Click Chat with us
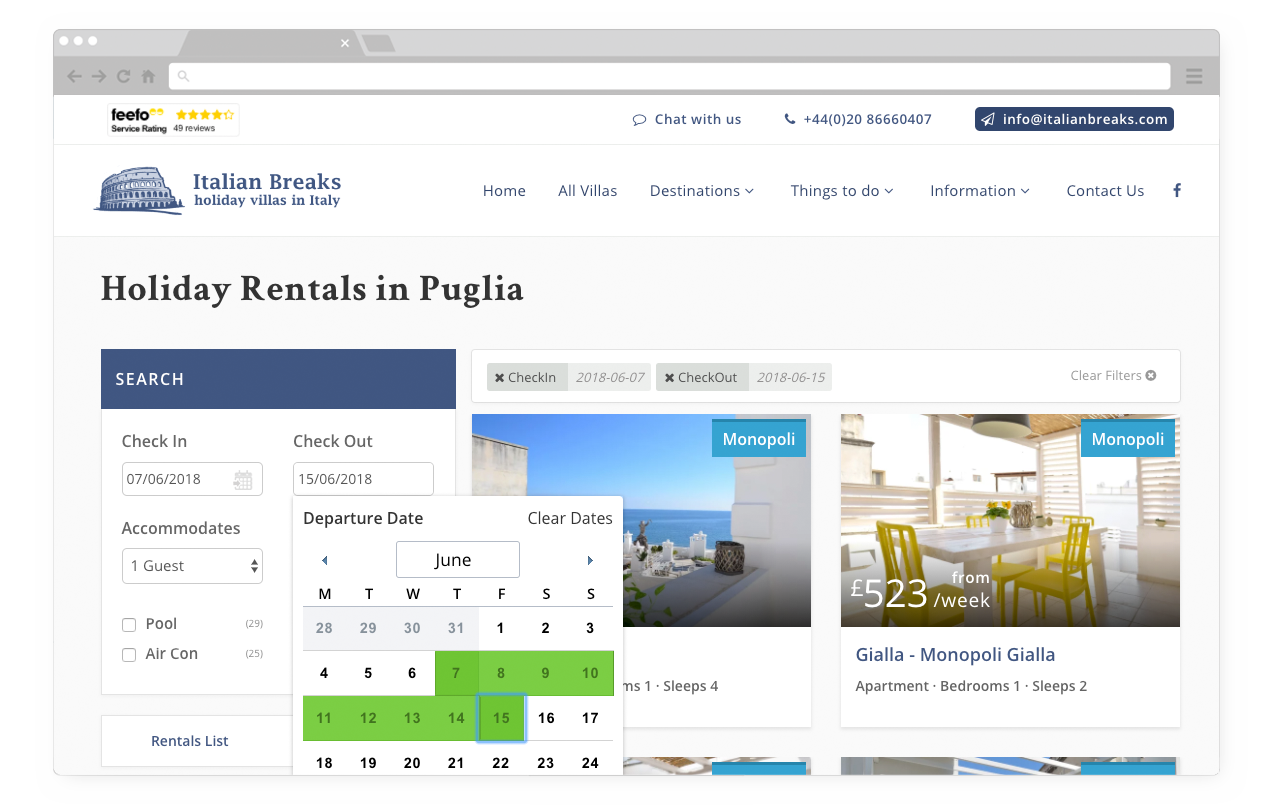1273x807 pixels. point(687,119)
